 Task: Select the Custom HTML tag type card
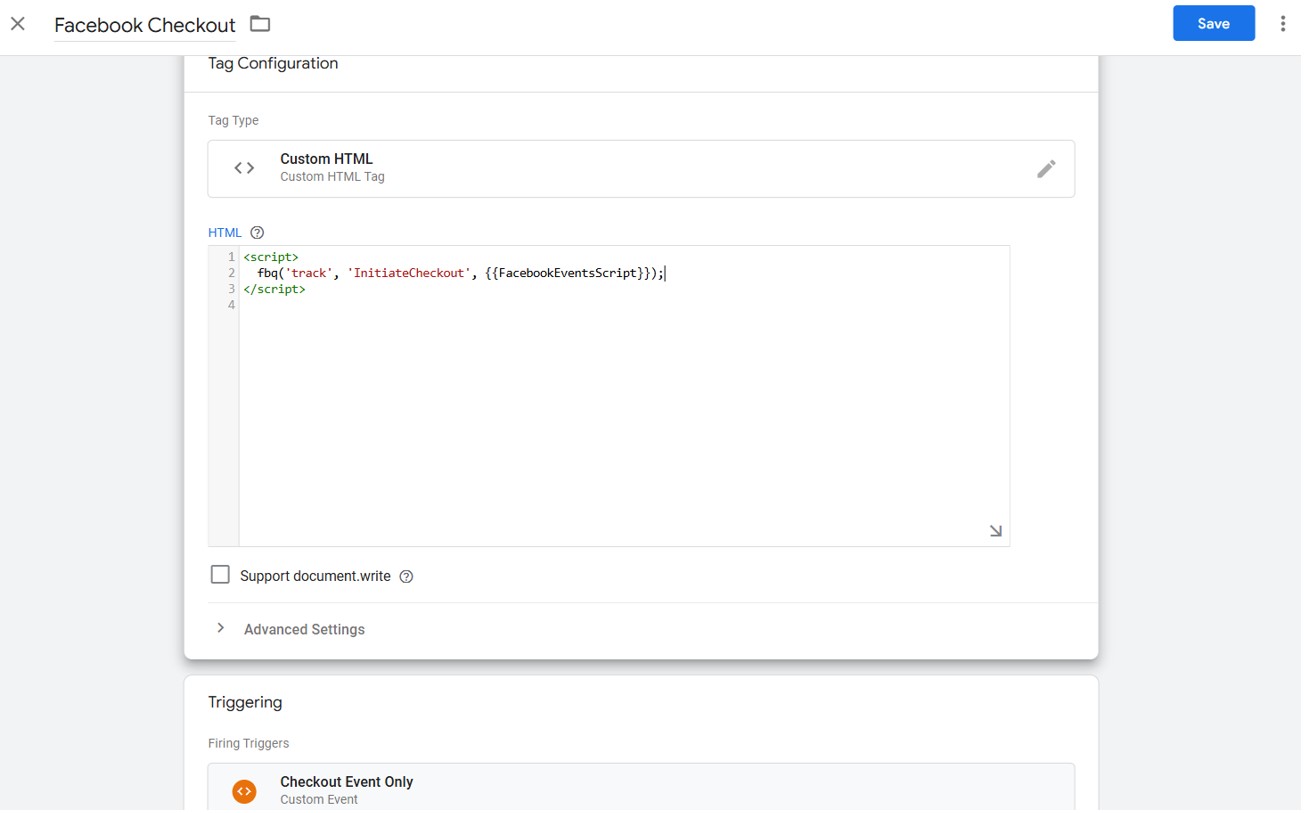641,169
